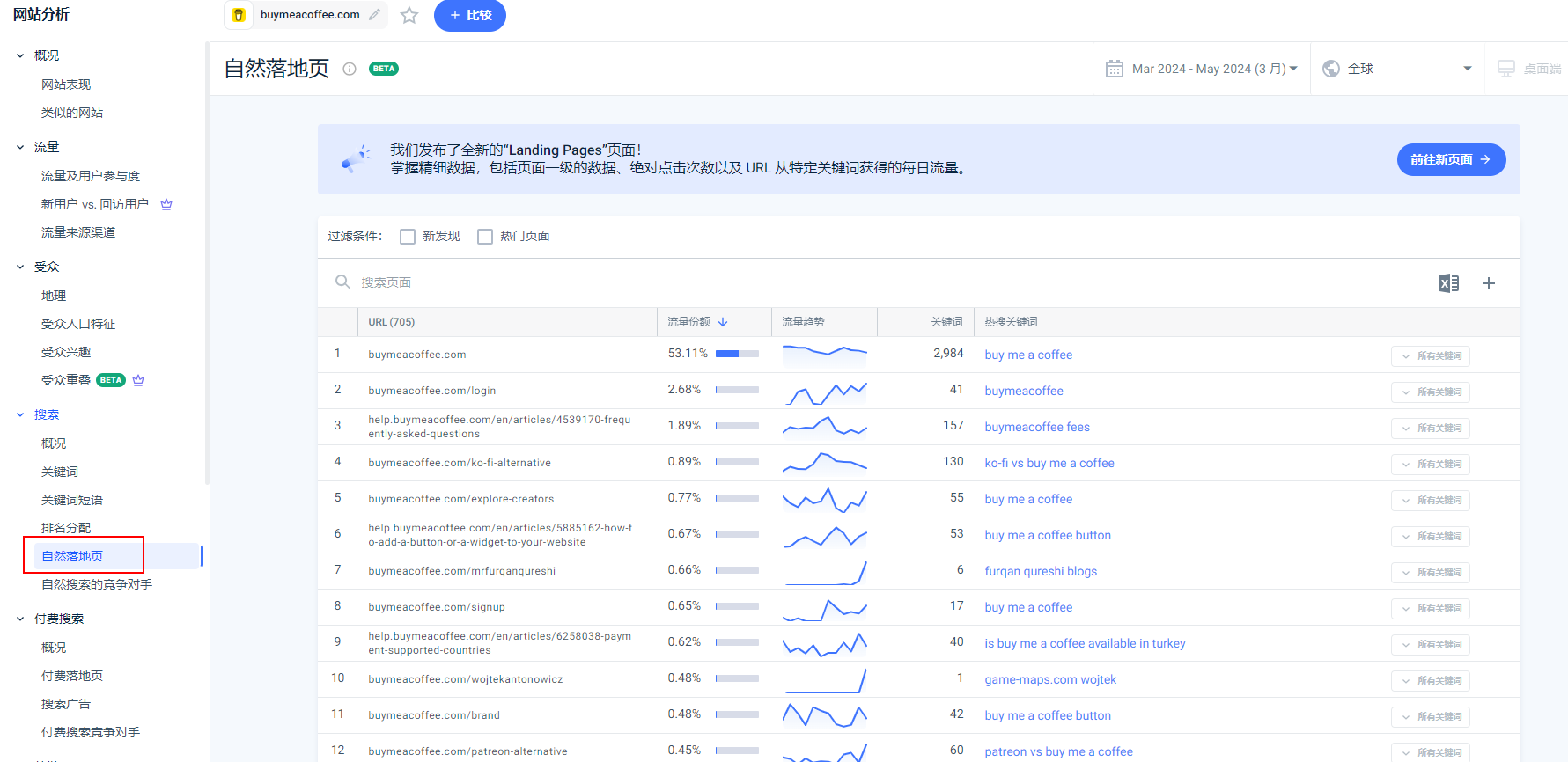This screenshot has width=1568, height=762.
Task: Click the pencil edit icon beside buymeacoffee.com
Action: [x=375, y=15]
